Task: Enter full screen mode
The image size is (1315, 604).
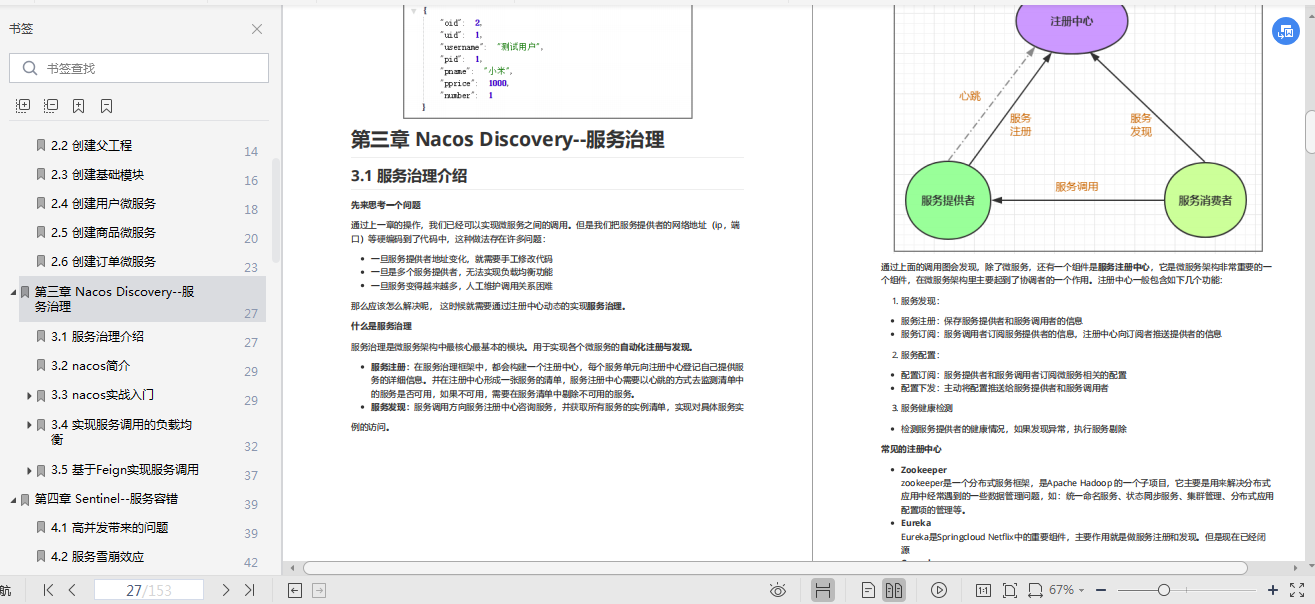Action: coord(1297,590)
